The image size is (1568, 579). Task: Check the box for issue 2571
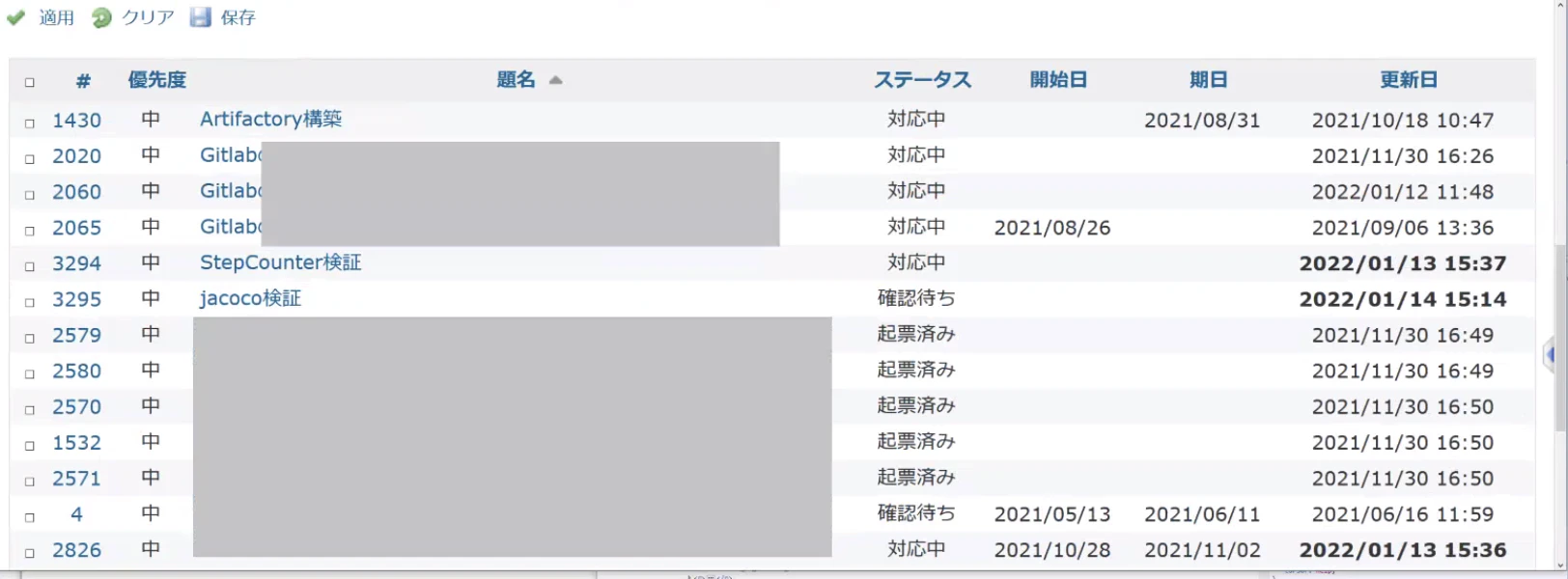[x=29, y=481]
